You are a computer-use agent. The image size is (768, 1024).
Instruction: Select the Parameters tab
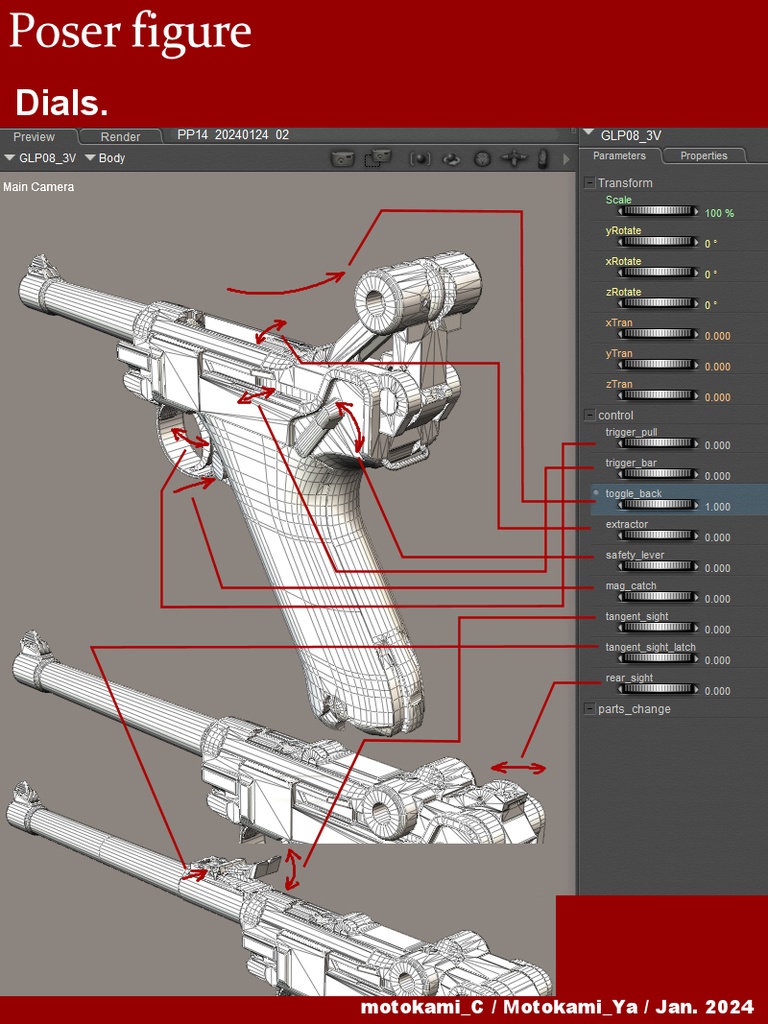(x=619, y=155)
